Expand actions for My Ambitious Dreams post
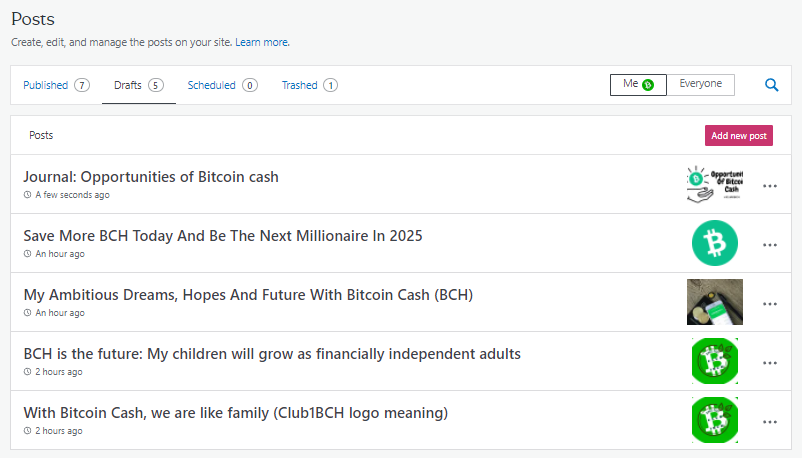The height and width of the screenshot is (458, 802). tap(770, 304)
